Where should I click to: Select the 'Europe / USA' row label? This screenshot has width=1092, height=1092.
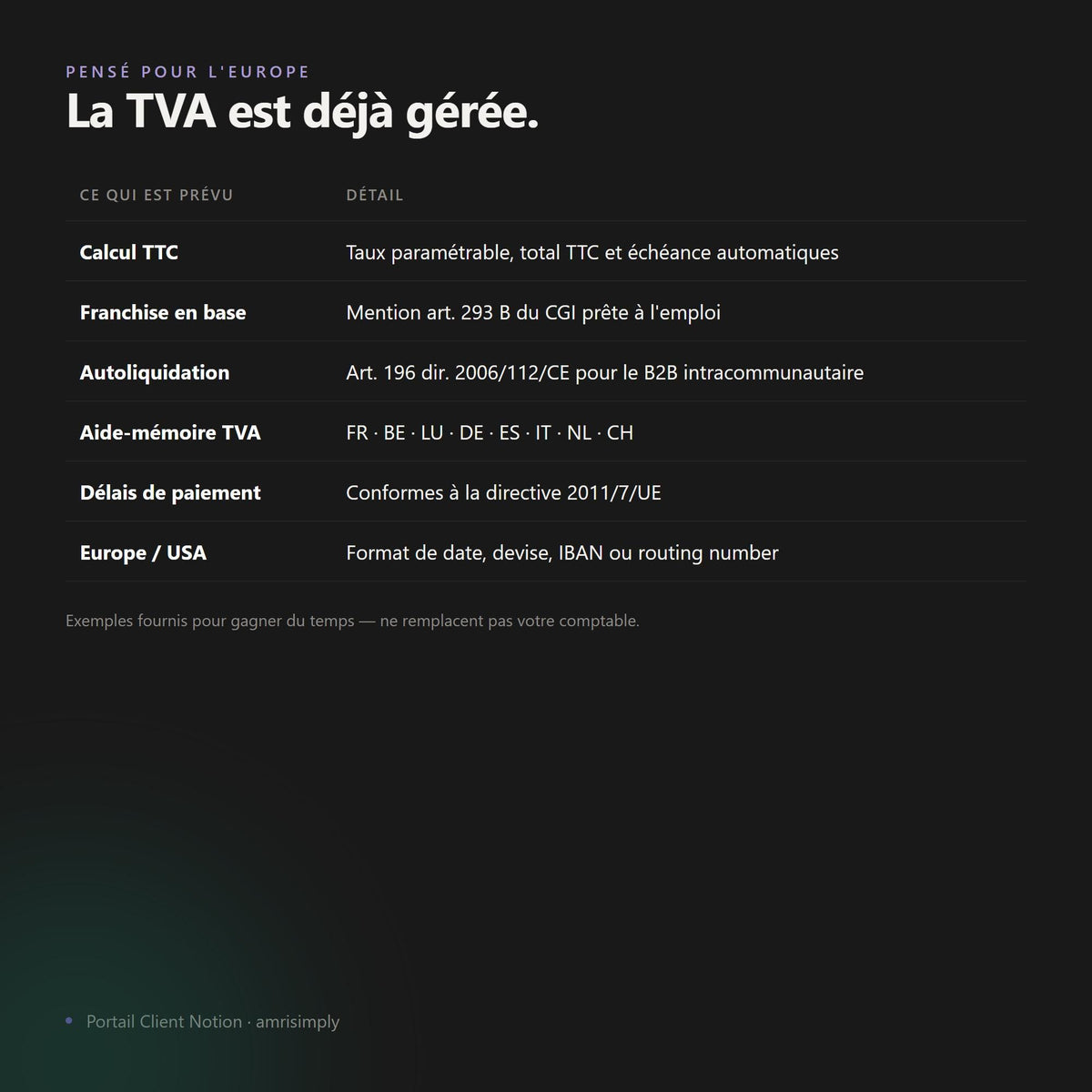(143, 552)
